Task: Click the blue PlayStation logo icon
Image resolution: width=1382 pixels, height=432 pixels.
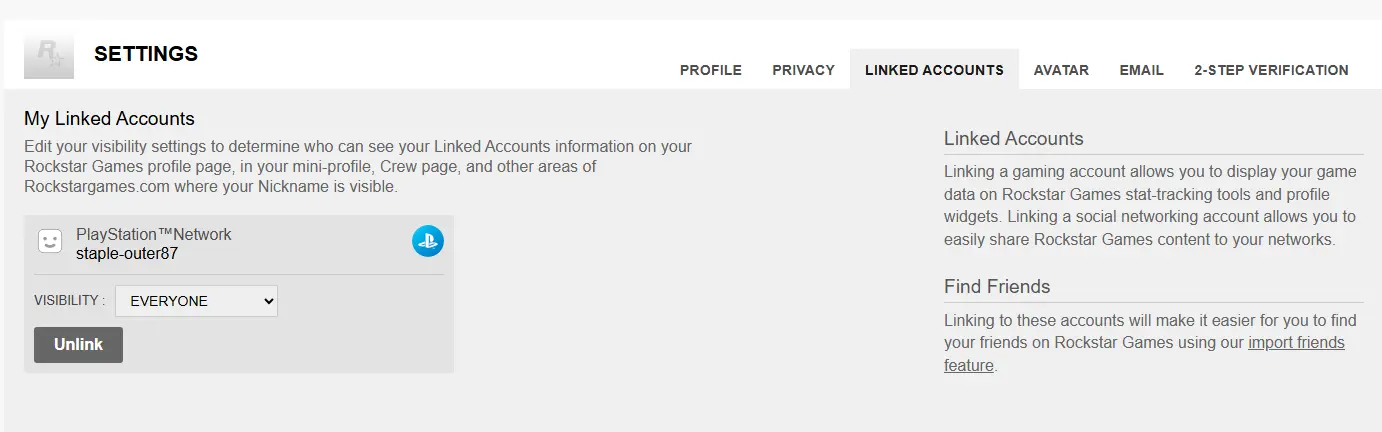Action: [x=428, y=241]
